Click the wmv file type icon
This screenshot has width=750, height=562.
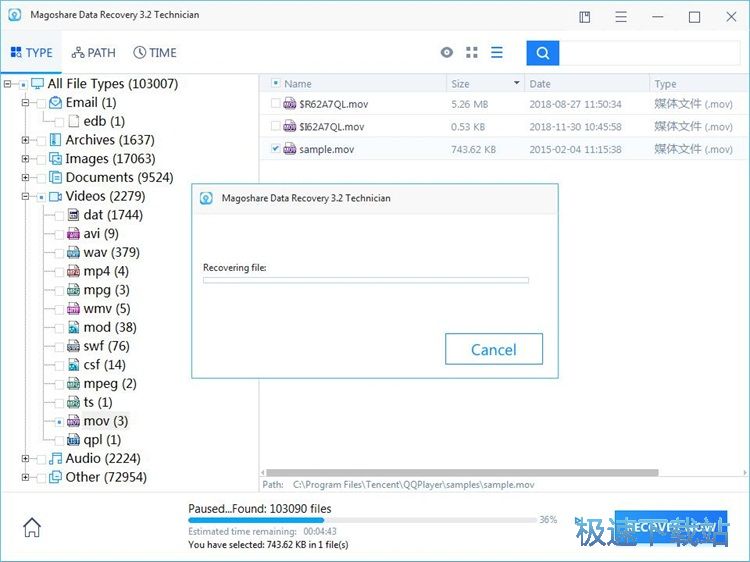click(x=73, y=309)
